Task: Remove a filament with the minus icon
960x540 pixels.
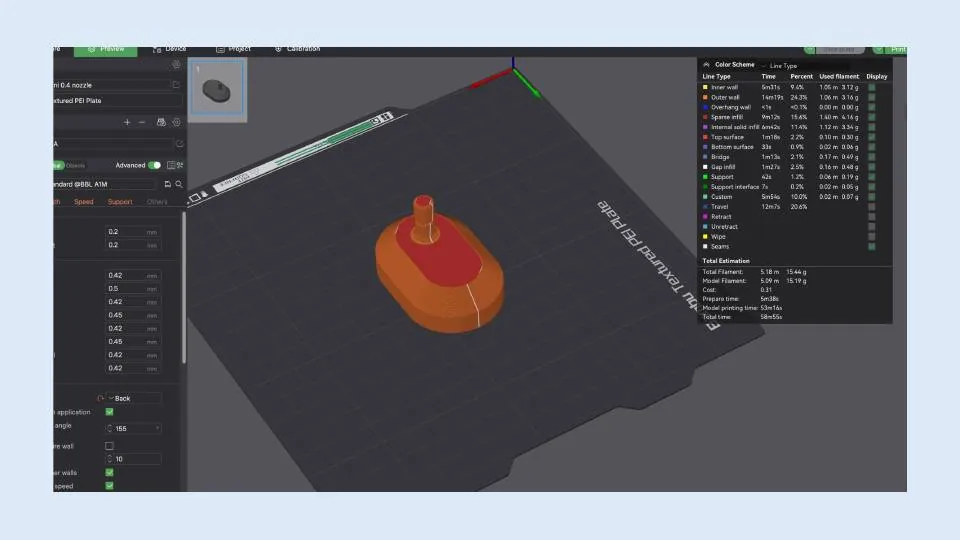Action: coord(142,122)
